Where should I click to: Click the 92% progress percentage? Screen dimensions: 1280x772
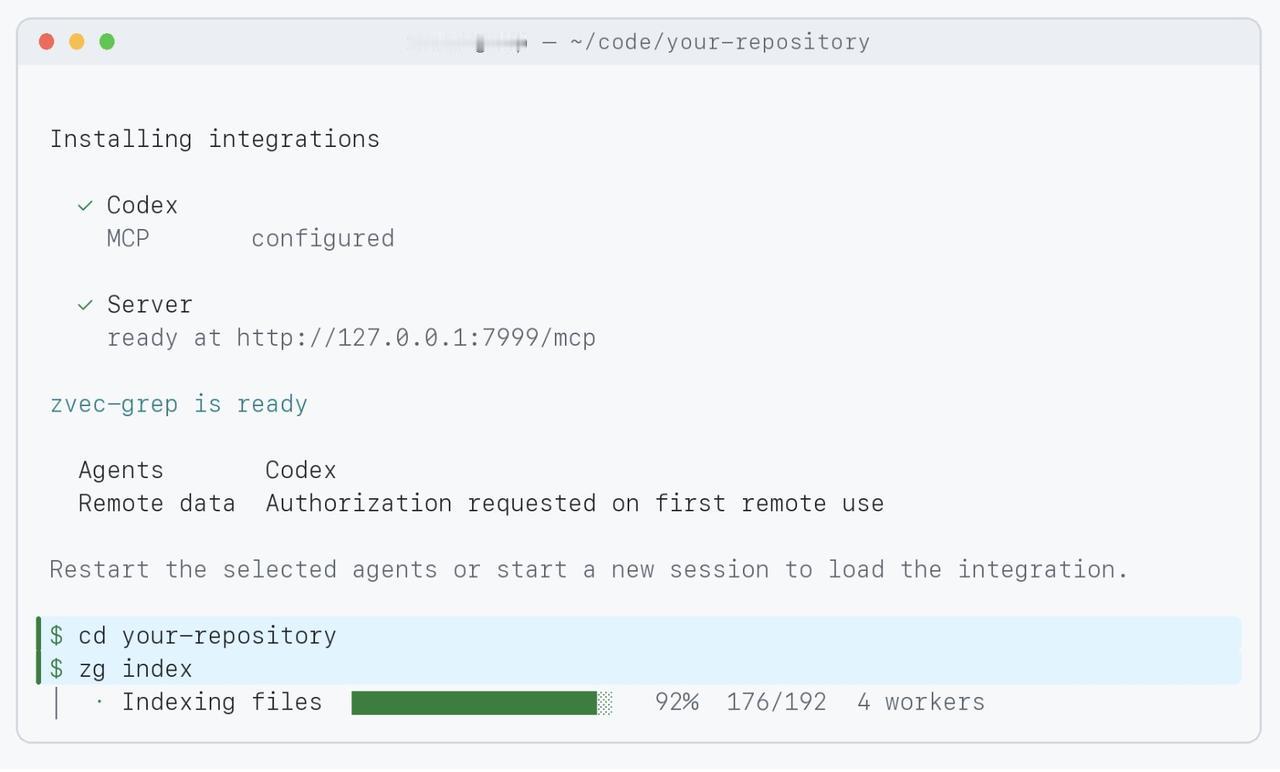[x=677, y=702]
